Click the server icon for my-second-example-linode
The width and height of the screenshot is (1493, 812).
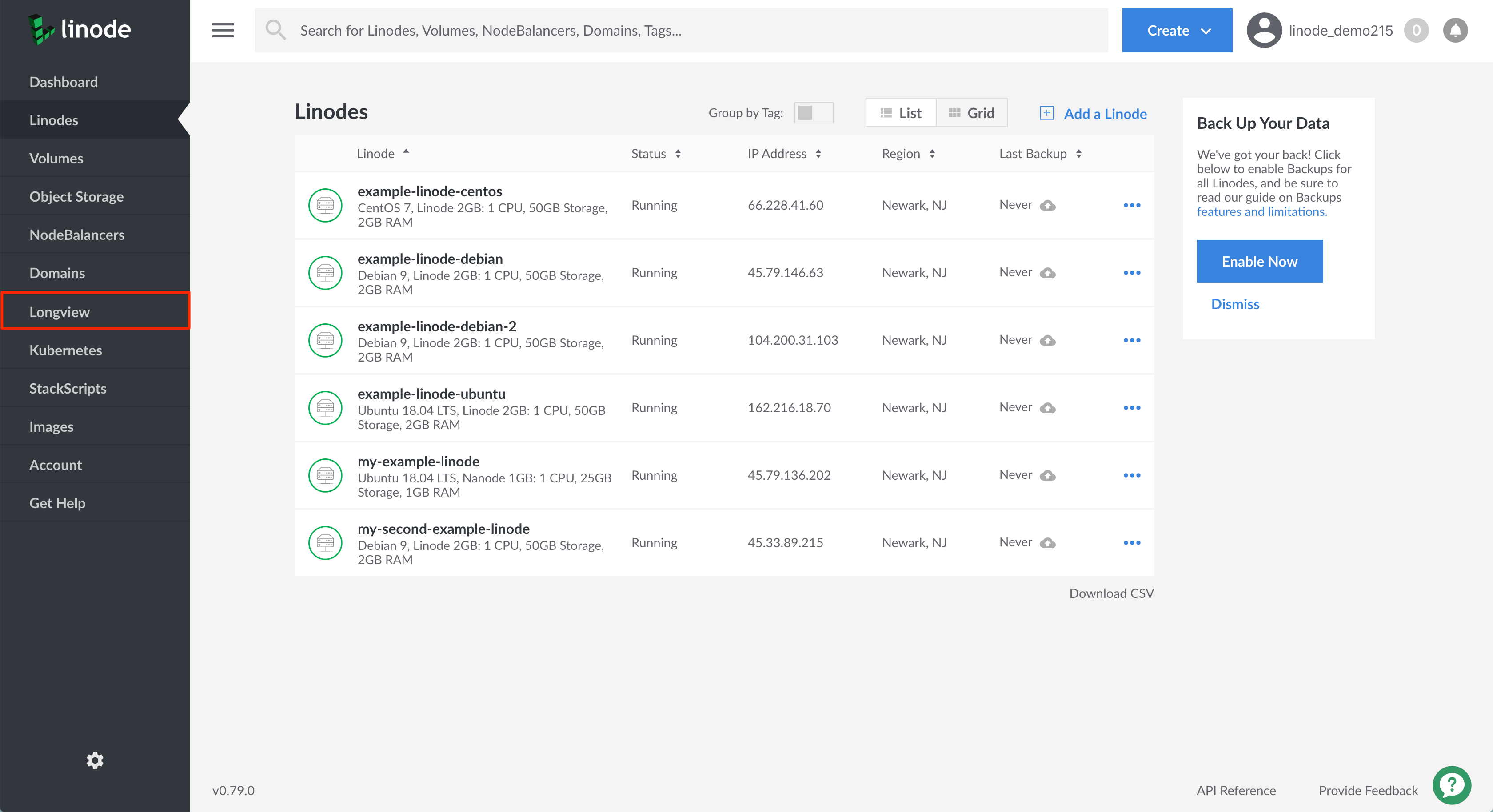point(325,542)
